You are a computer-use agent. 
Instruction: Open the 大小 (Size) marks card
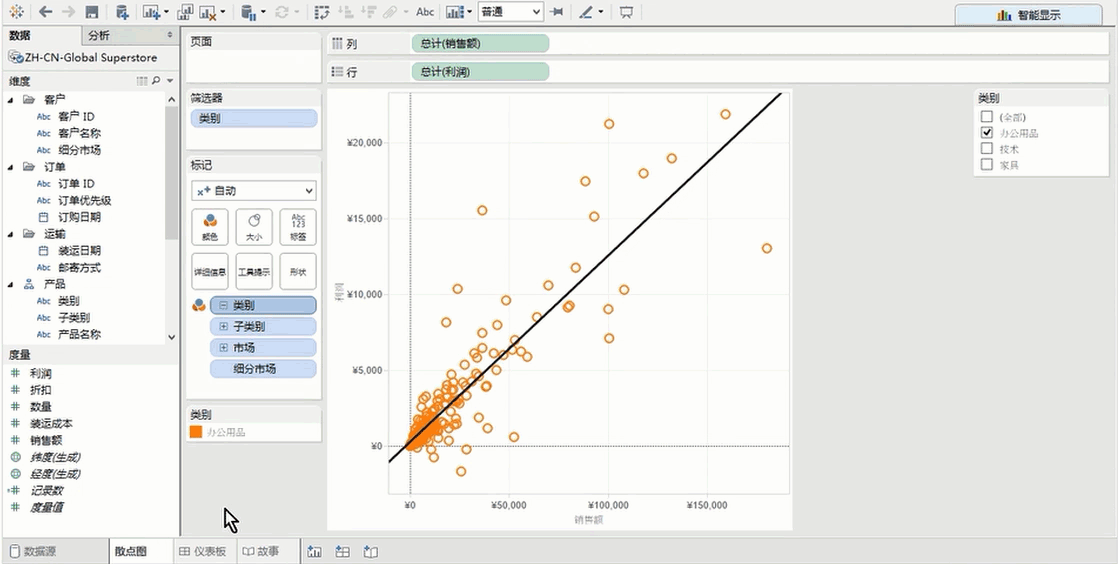pos(254,227)
